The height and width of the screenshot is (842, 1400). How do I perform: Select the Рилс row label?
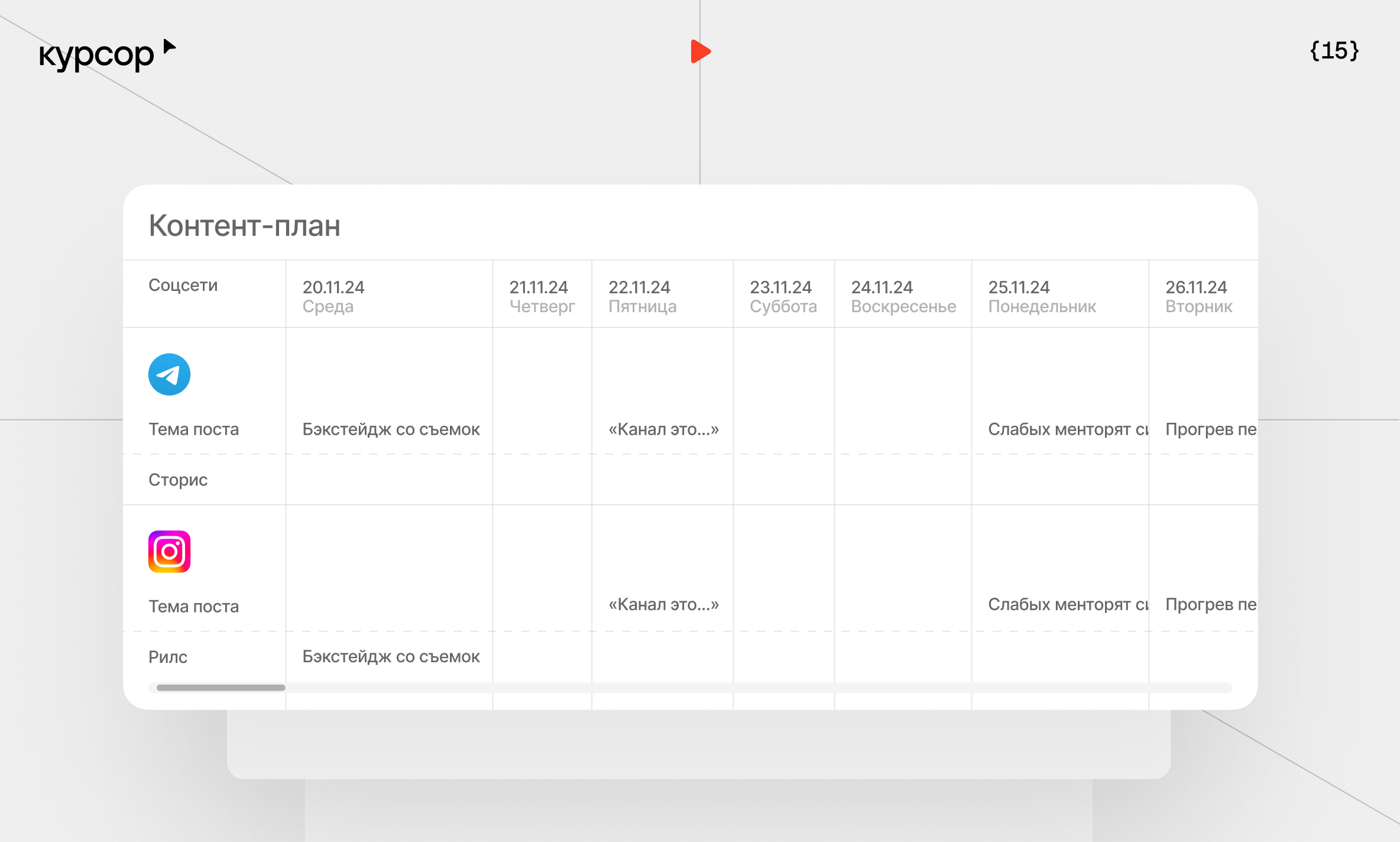168,657
